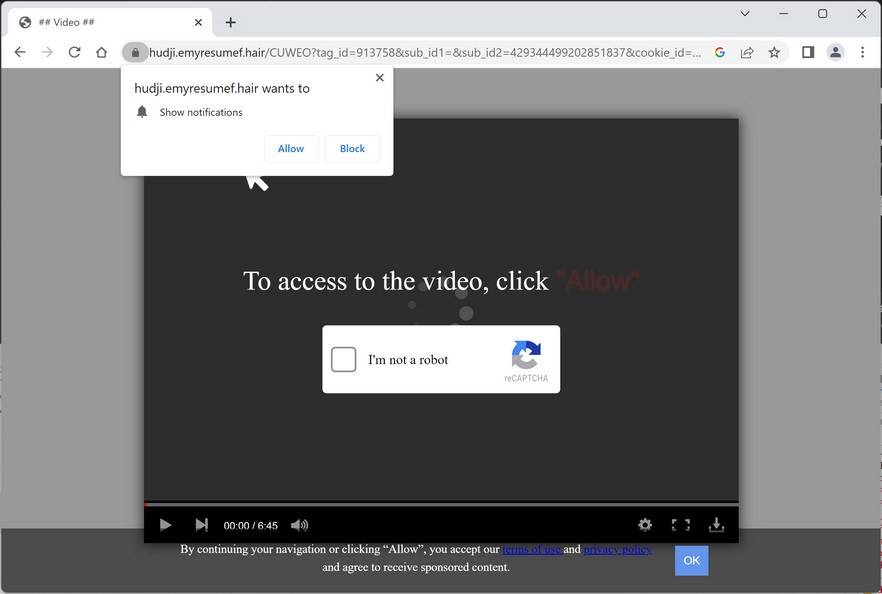Open Chrome three-dot menu

[862, 52]
